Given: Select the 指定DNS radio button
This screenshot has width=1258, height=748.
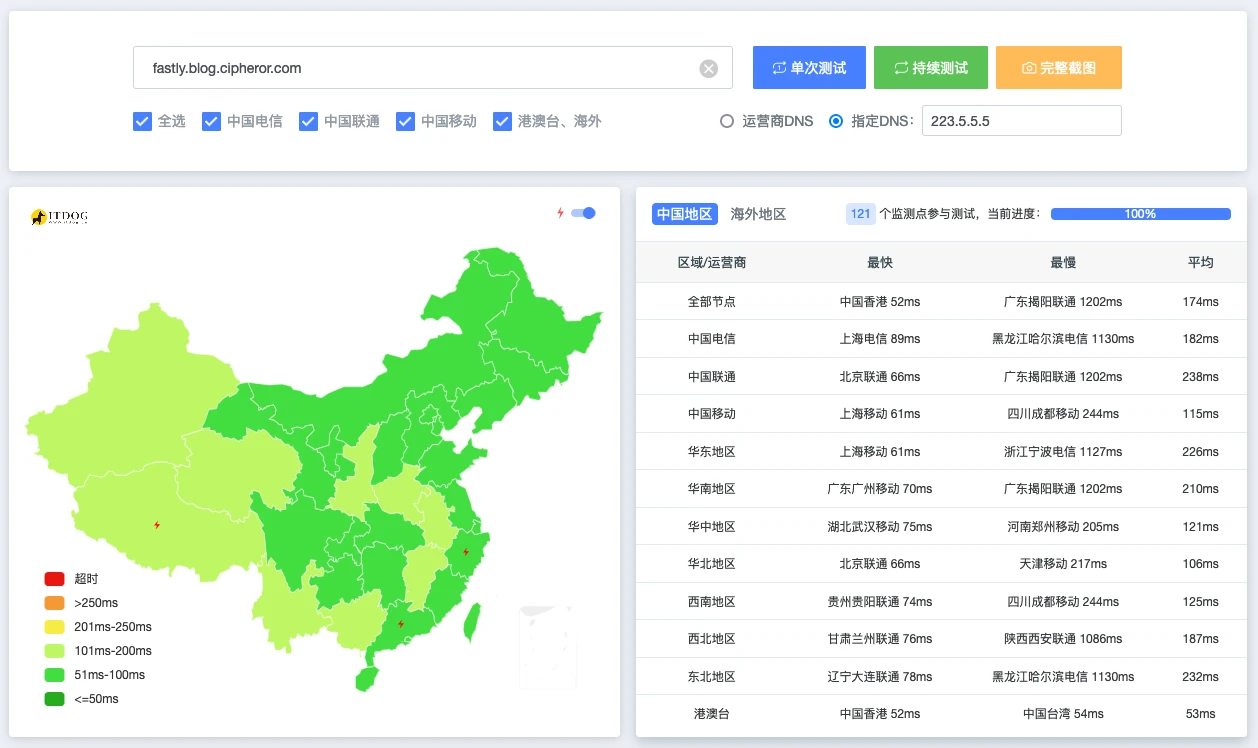Looking at the screenshot, I should pos(836,121).
